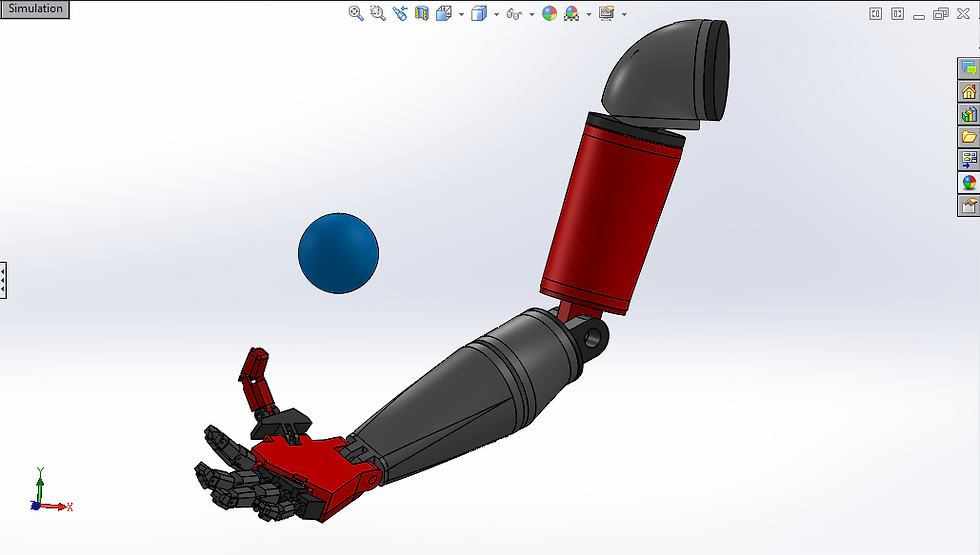Click the tile panes left window icon
This screenshot has height=555, width=980.
tap(876, 14)
